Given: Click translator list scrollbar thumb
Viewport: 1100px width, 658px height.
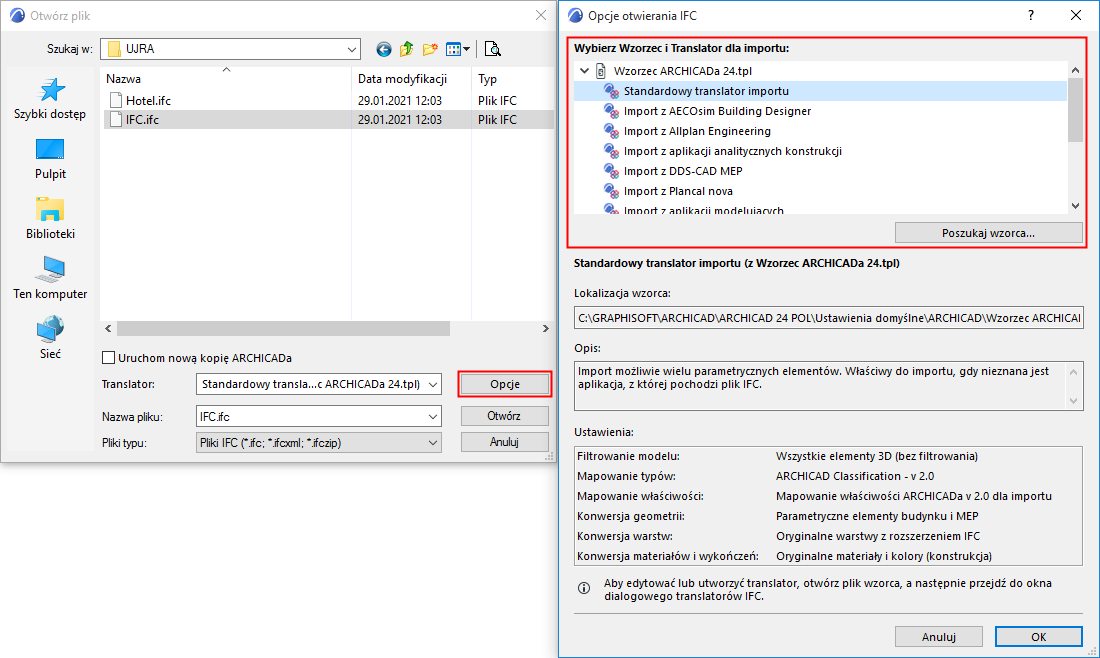Looking at the screenshot, I should (1075, 109).
